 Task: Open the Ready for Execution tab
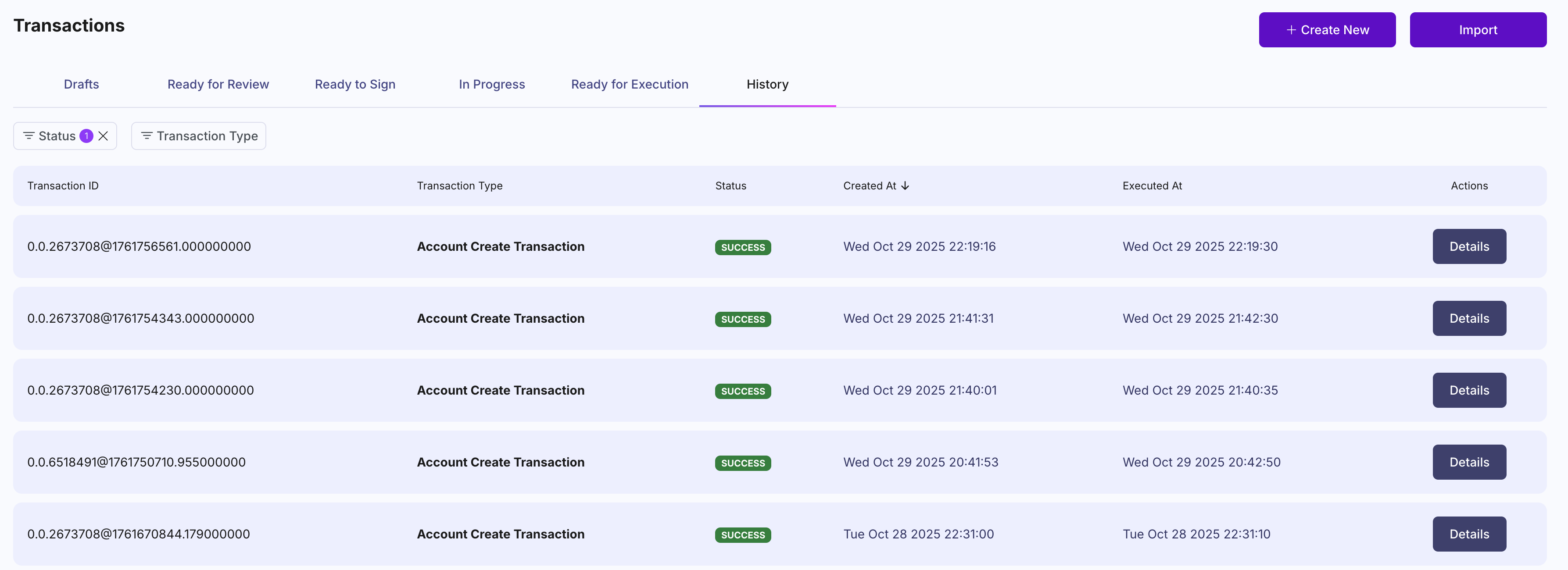[630, 84]
